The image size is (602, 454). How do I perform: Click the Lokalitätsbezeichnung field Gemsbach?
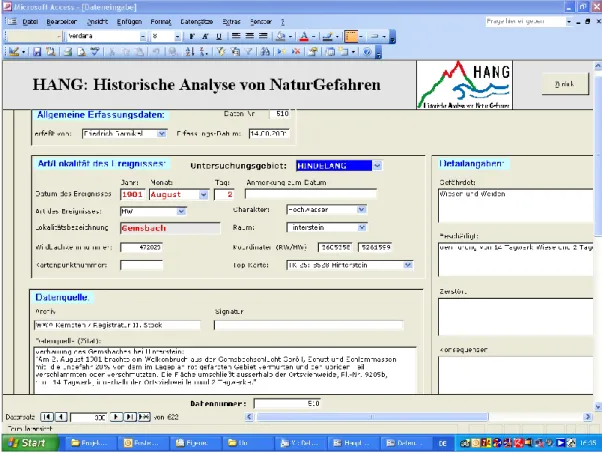(170, 228)
